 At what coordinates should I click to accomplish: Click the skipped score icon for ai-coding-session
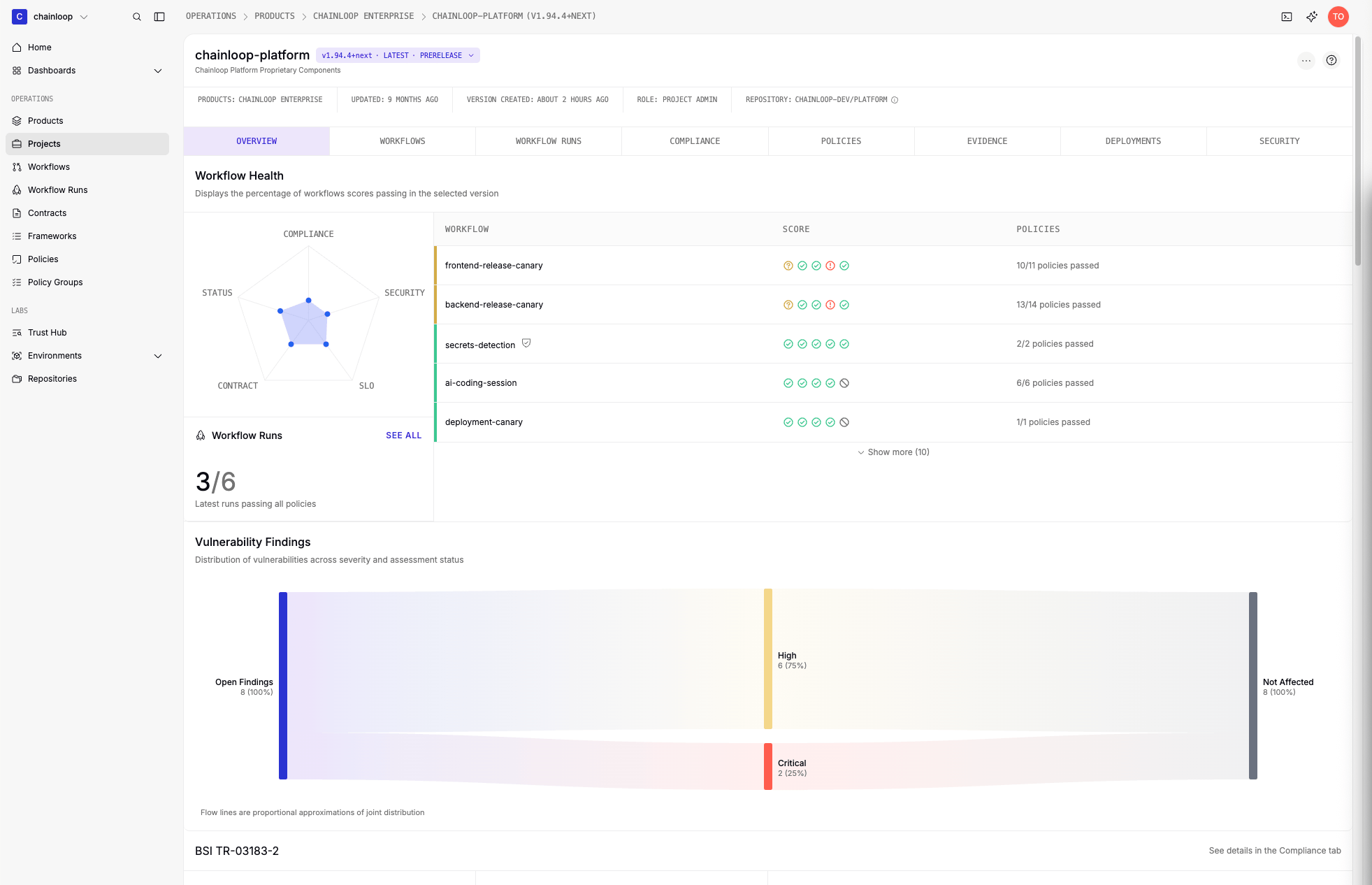pos(844,383)
